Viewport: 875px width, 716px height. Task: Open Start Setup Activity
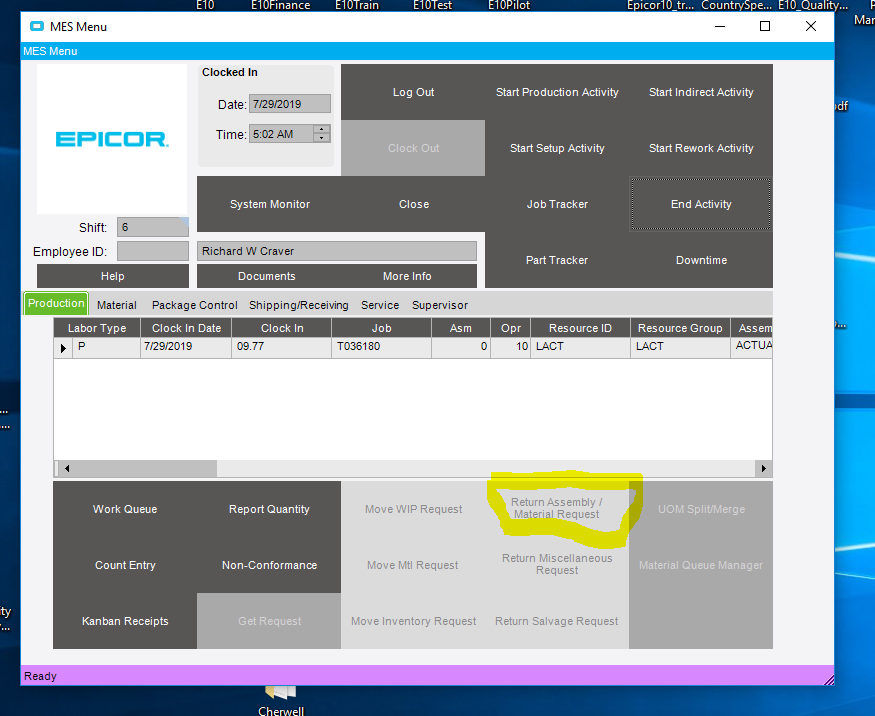557,148
